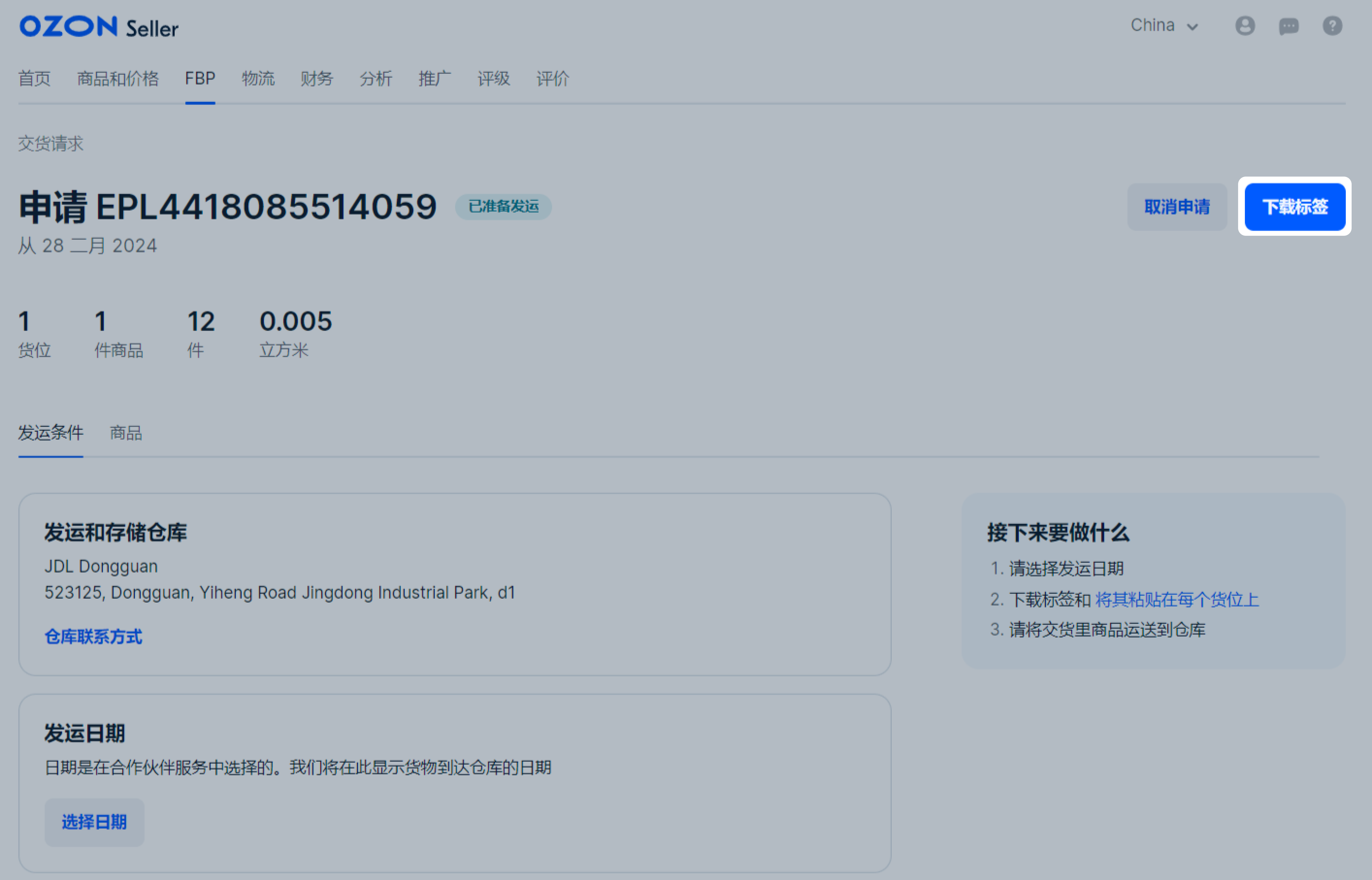Click the 选择日期 button
The width and height of the screenshot is (1372, 880).
click(94, 822)
